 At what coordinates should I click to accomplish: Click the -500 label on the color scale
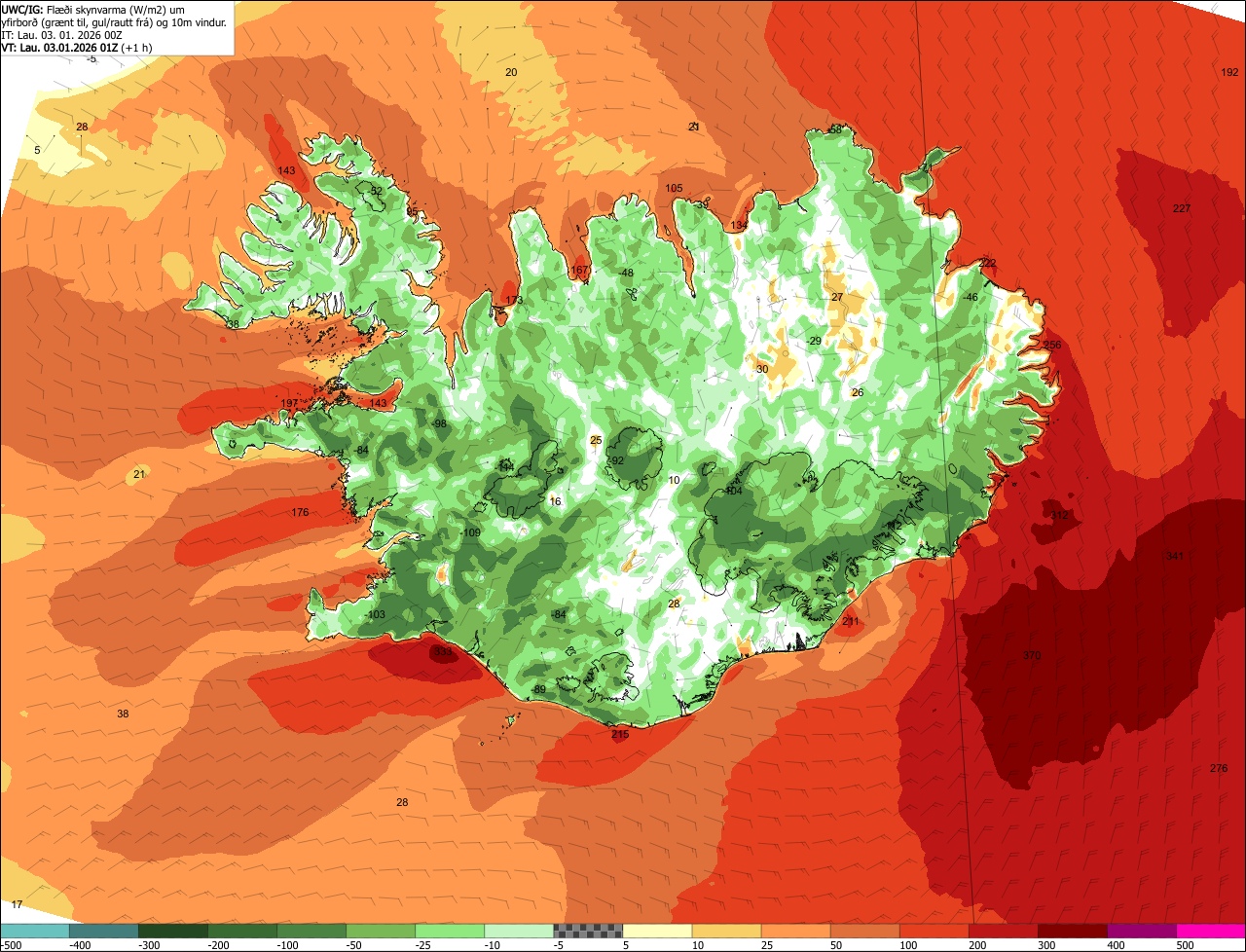[x=11, y=945]
